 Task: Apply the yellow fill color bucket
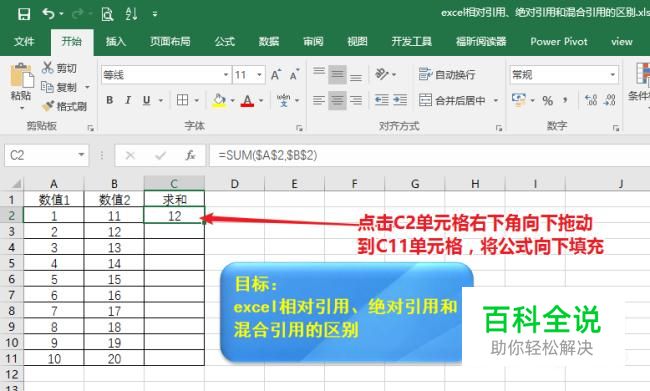click(219, 100)
